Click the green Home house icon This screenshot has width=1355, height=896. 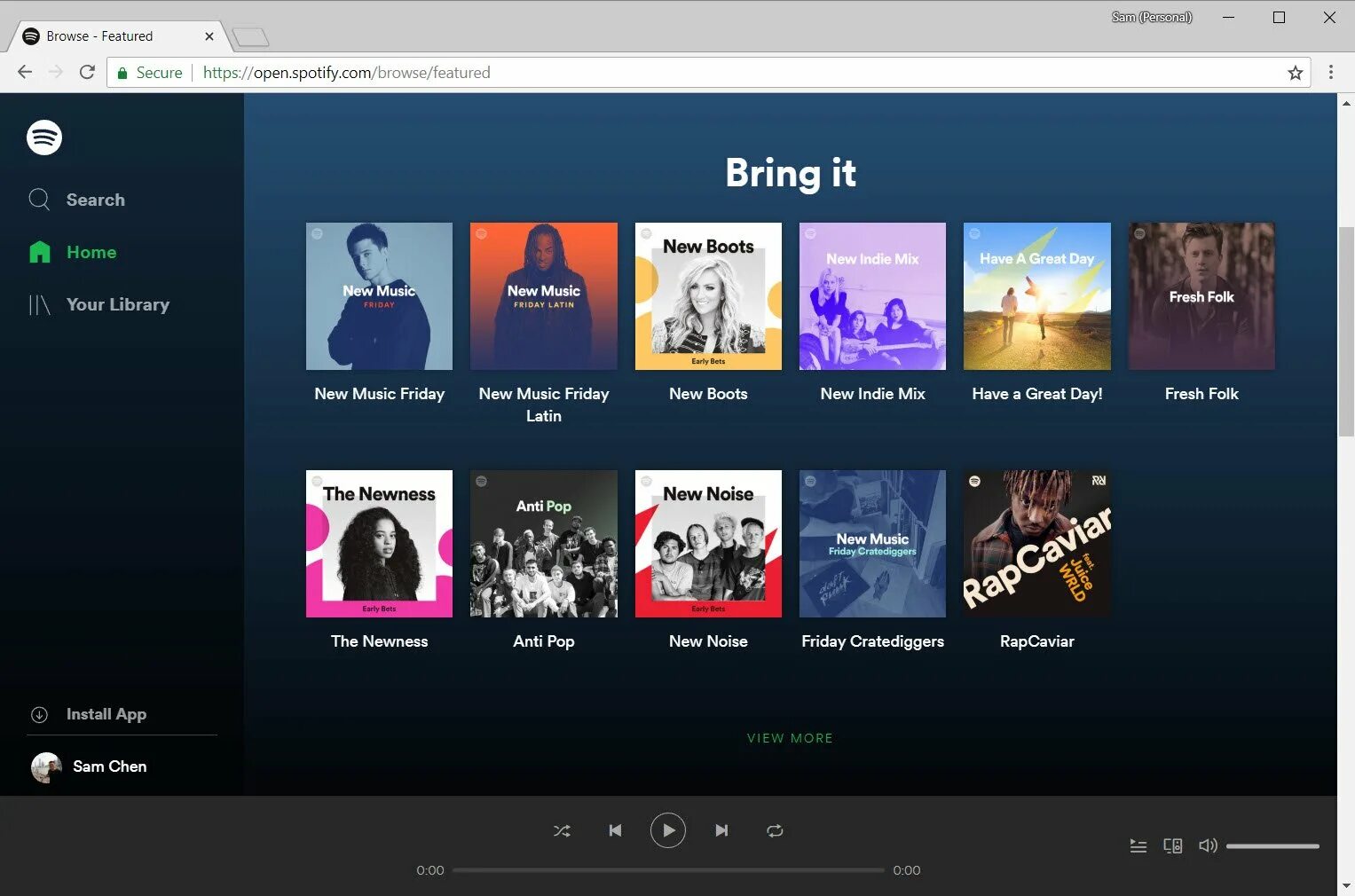click(x=40, y=252)
